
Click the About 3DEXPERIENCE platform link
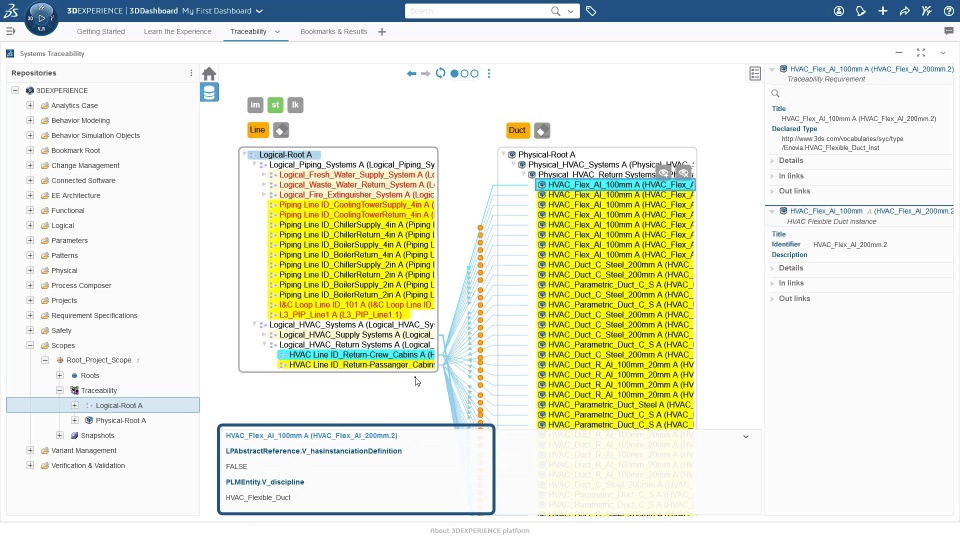[x=479, y=531]
